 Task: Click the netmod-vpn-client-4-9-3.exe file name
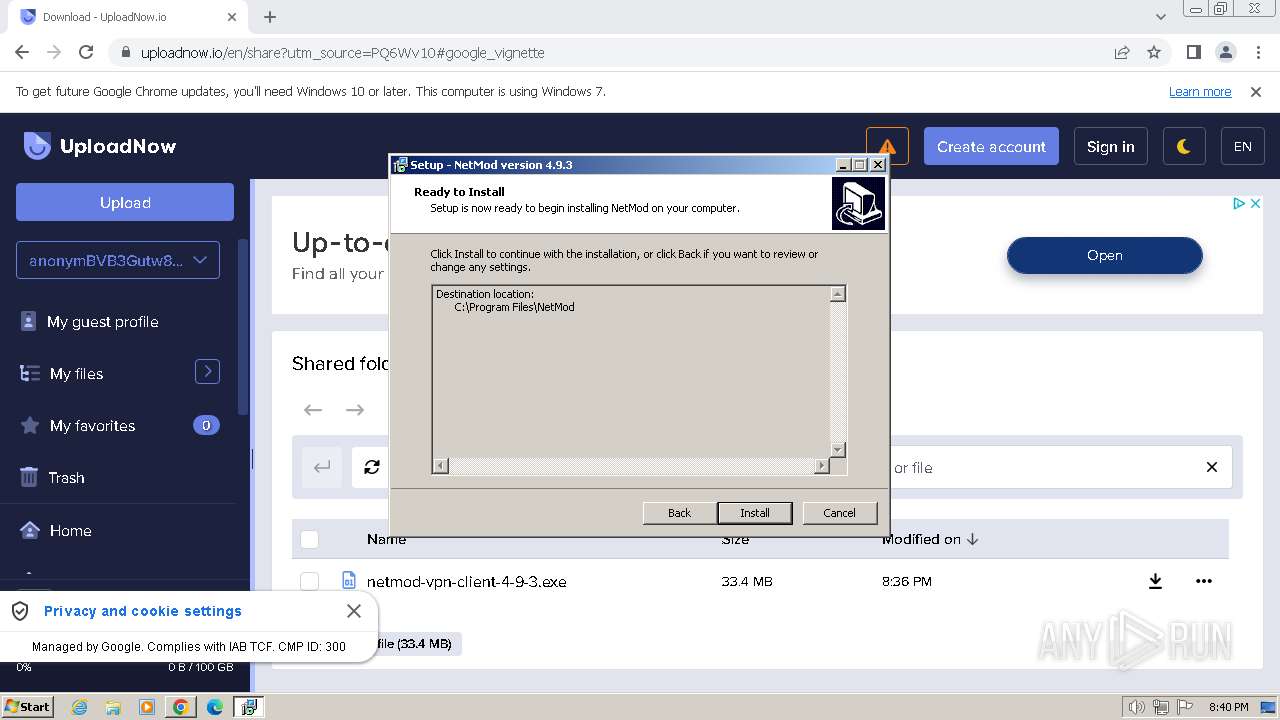tap(467, 581)
